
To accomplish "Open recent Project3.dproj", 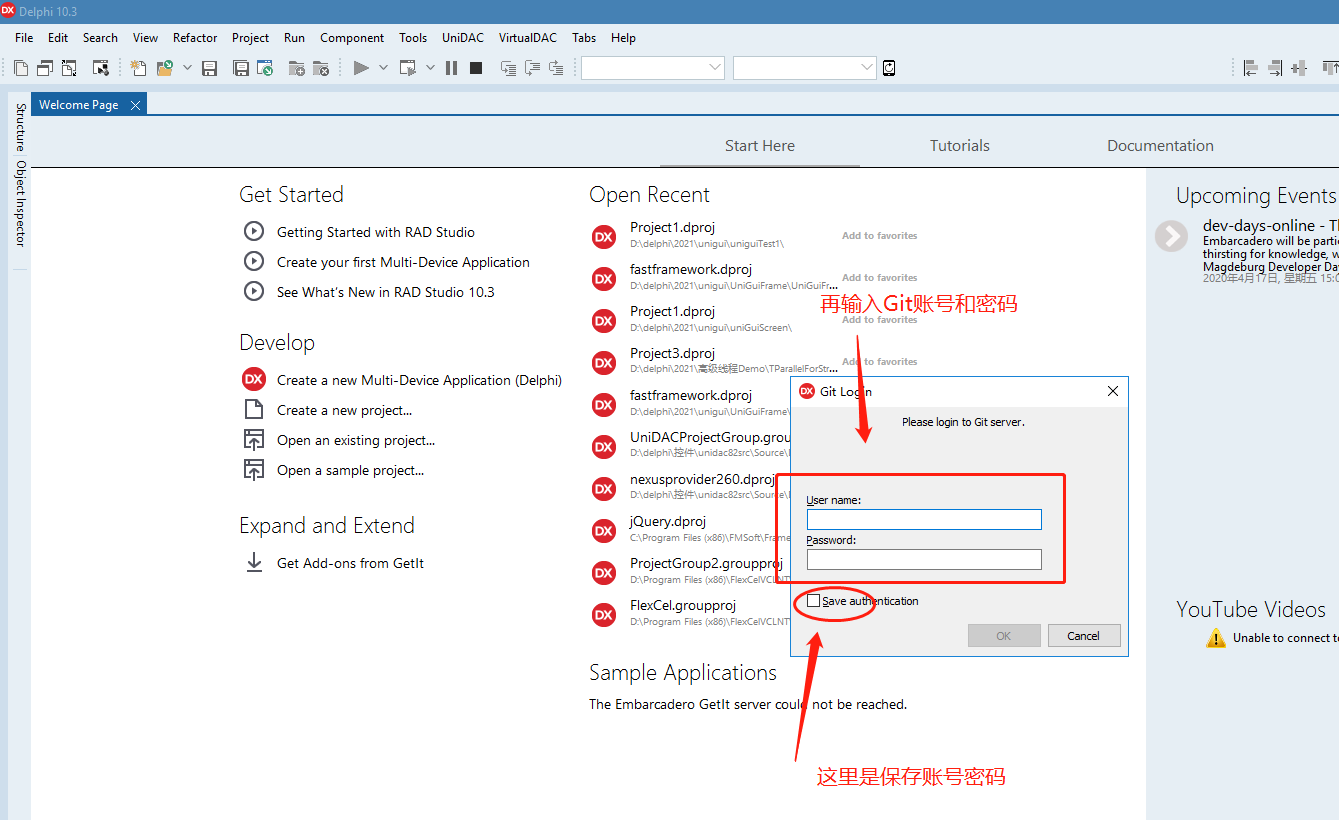I will click(672, 353).
